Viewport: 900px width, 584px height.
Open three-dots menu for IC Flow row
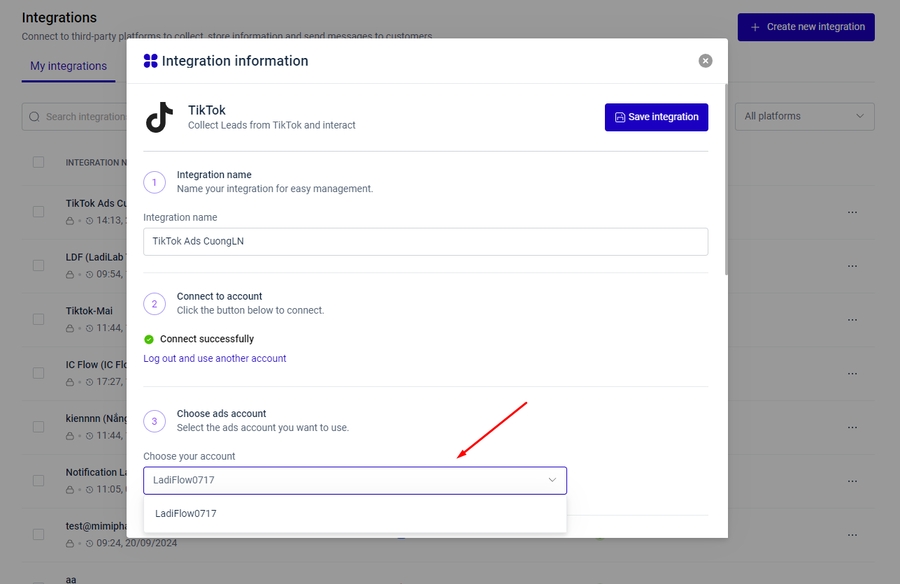(852, 373)
